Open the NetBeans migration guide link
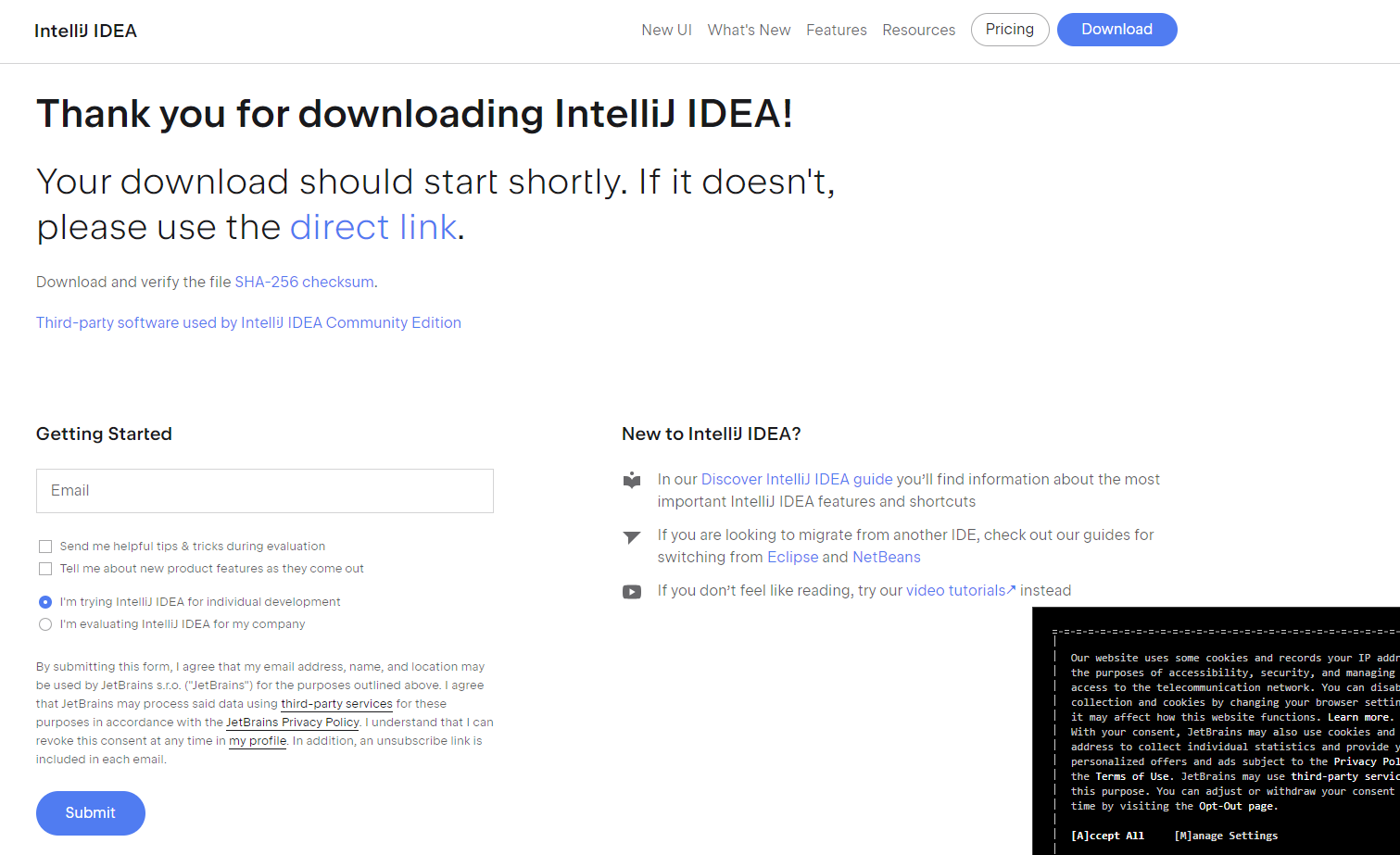The image size is (1400, 855). pos(887,557)
